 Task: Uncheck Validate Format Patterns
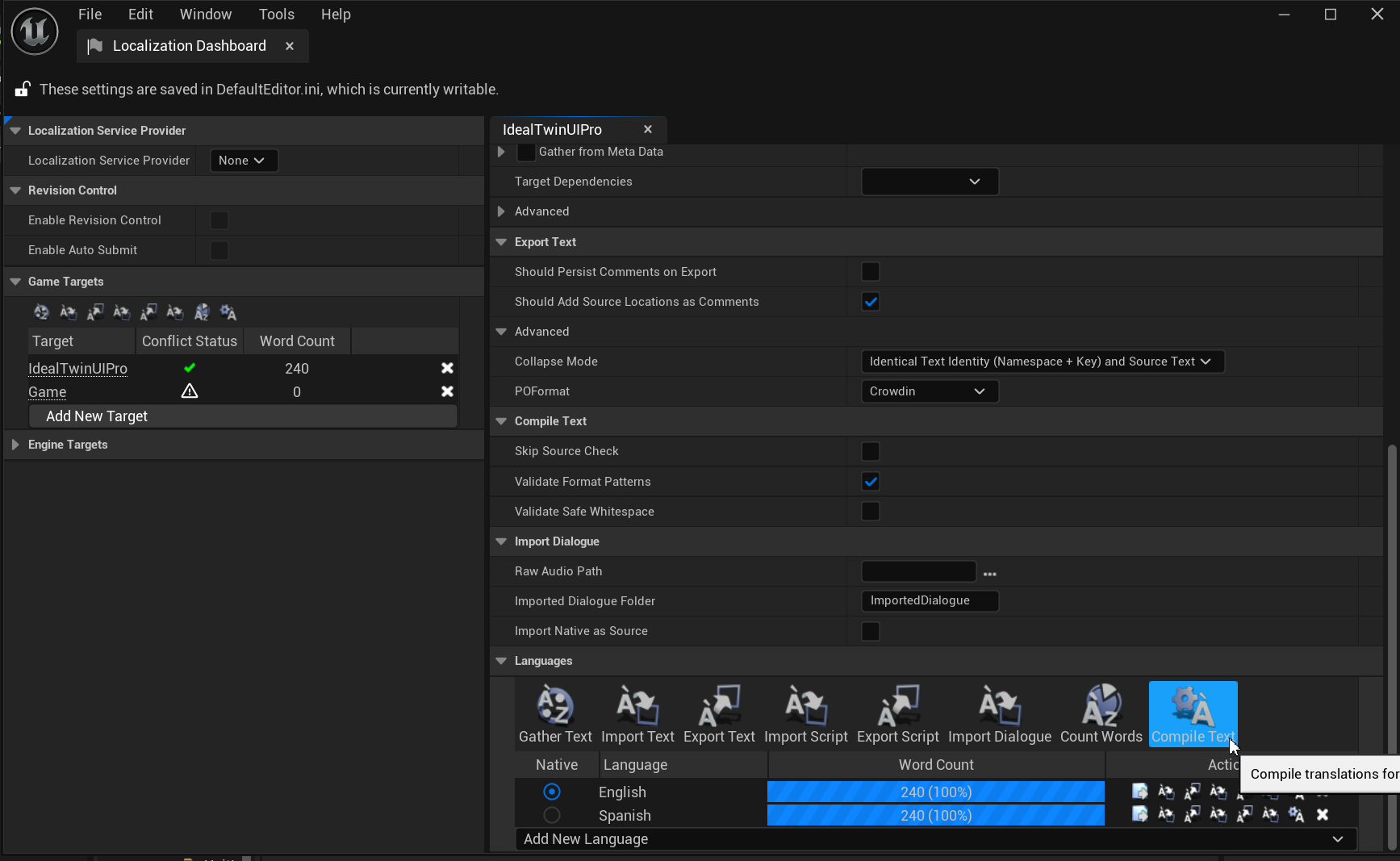871,482
